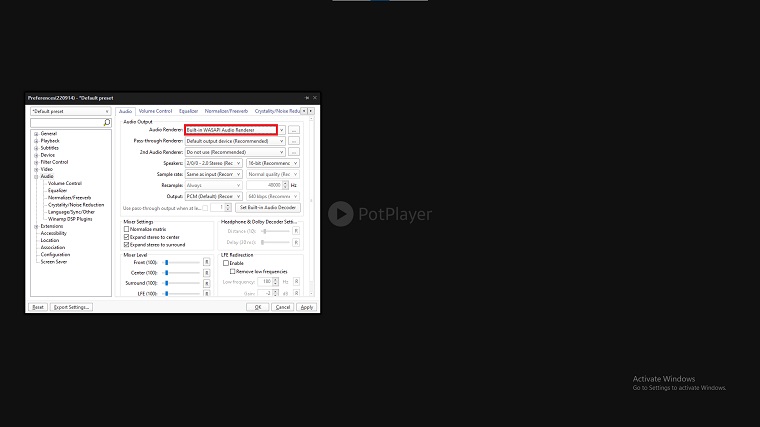The image size is (760, 427).
Task: Reset LFE Gain value with its R button
Action: coord(296,293)
